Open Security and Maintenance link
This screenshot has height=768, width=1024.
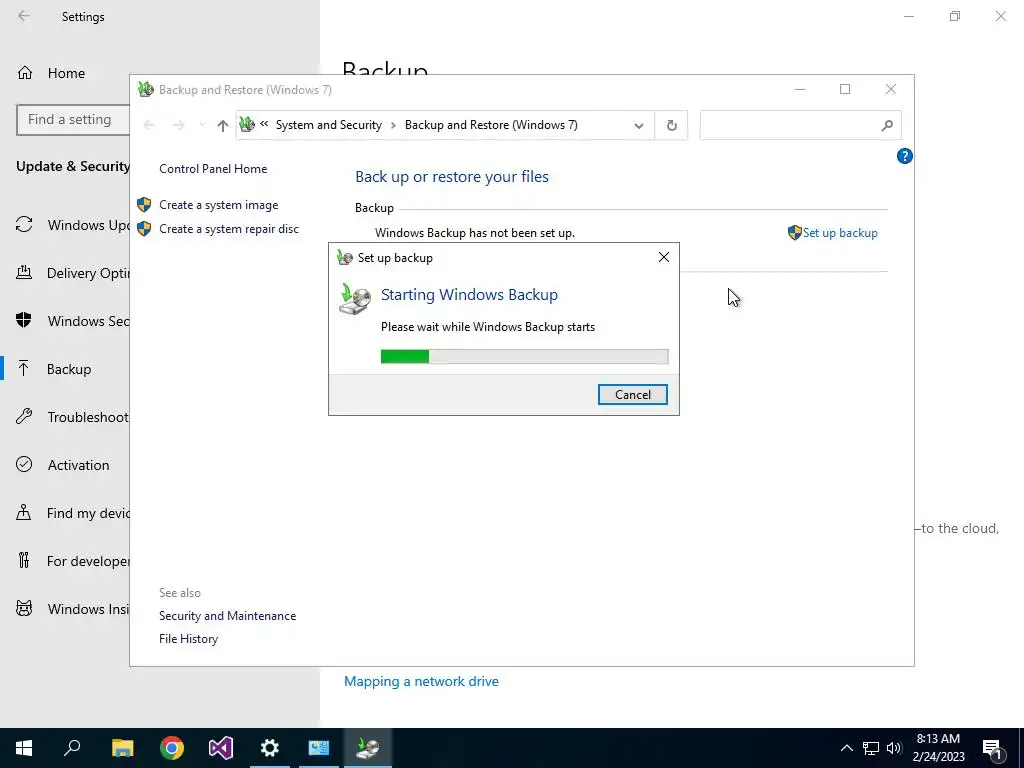coord(227,616)
